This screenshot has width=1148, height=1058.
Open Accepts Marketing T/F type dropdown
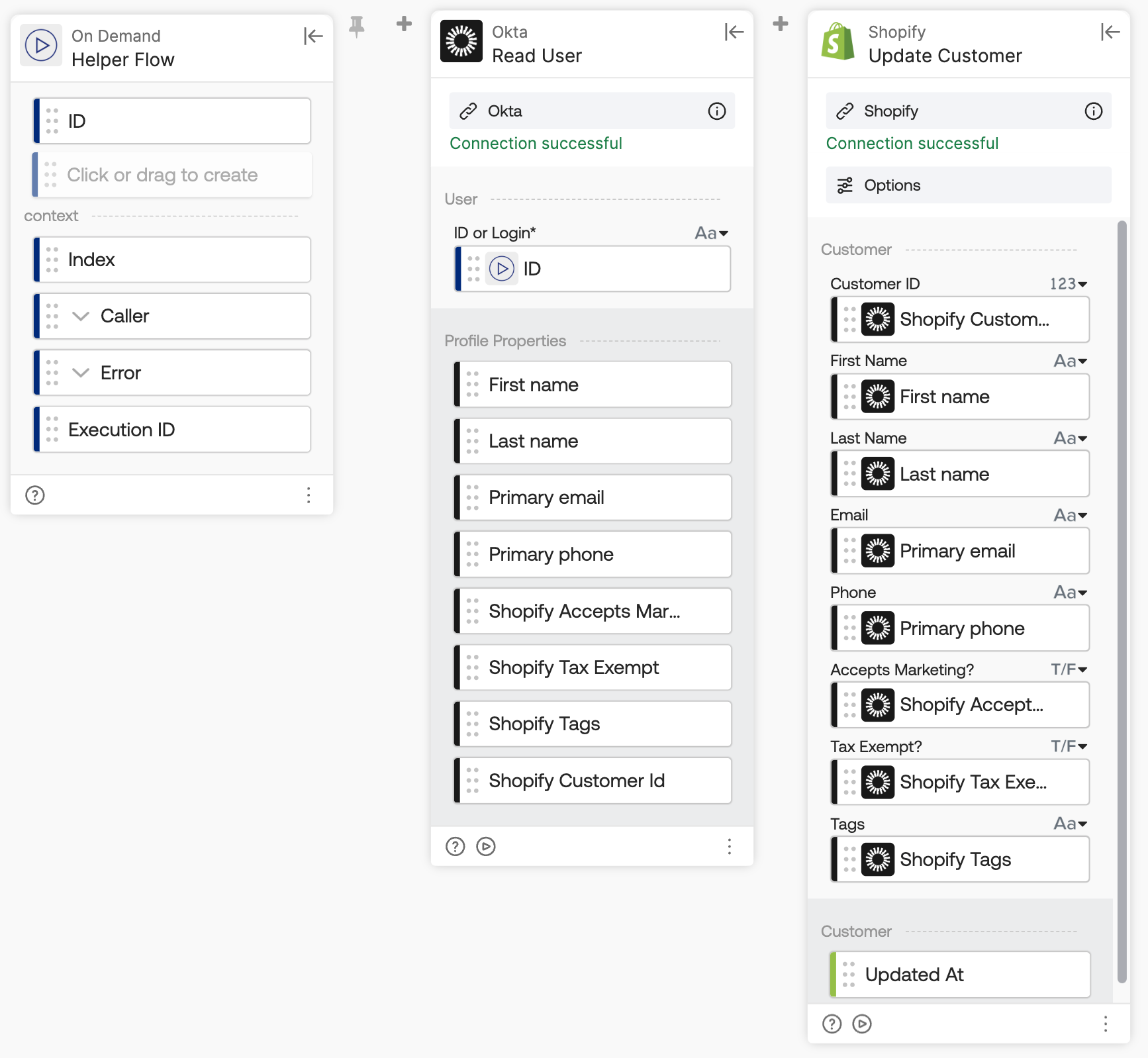pos(1069,670)
